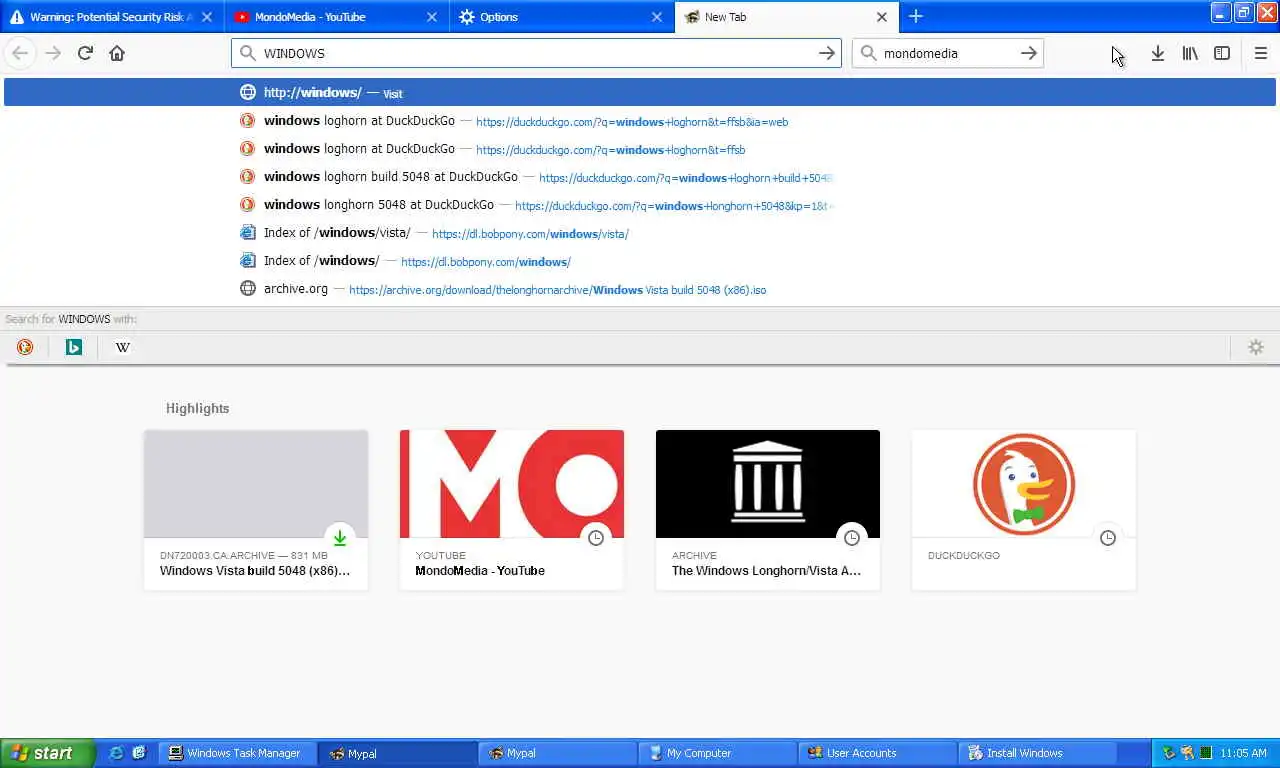Choose windows loghorn suggestion ending t=ffsb
The image size is (1280, 768).
click(x=640, y=149)
